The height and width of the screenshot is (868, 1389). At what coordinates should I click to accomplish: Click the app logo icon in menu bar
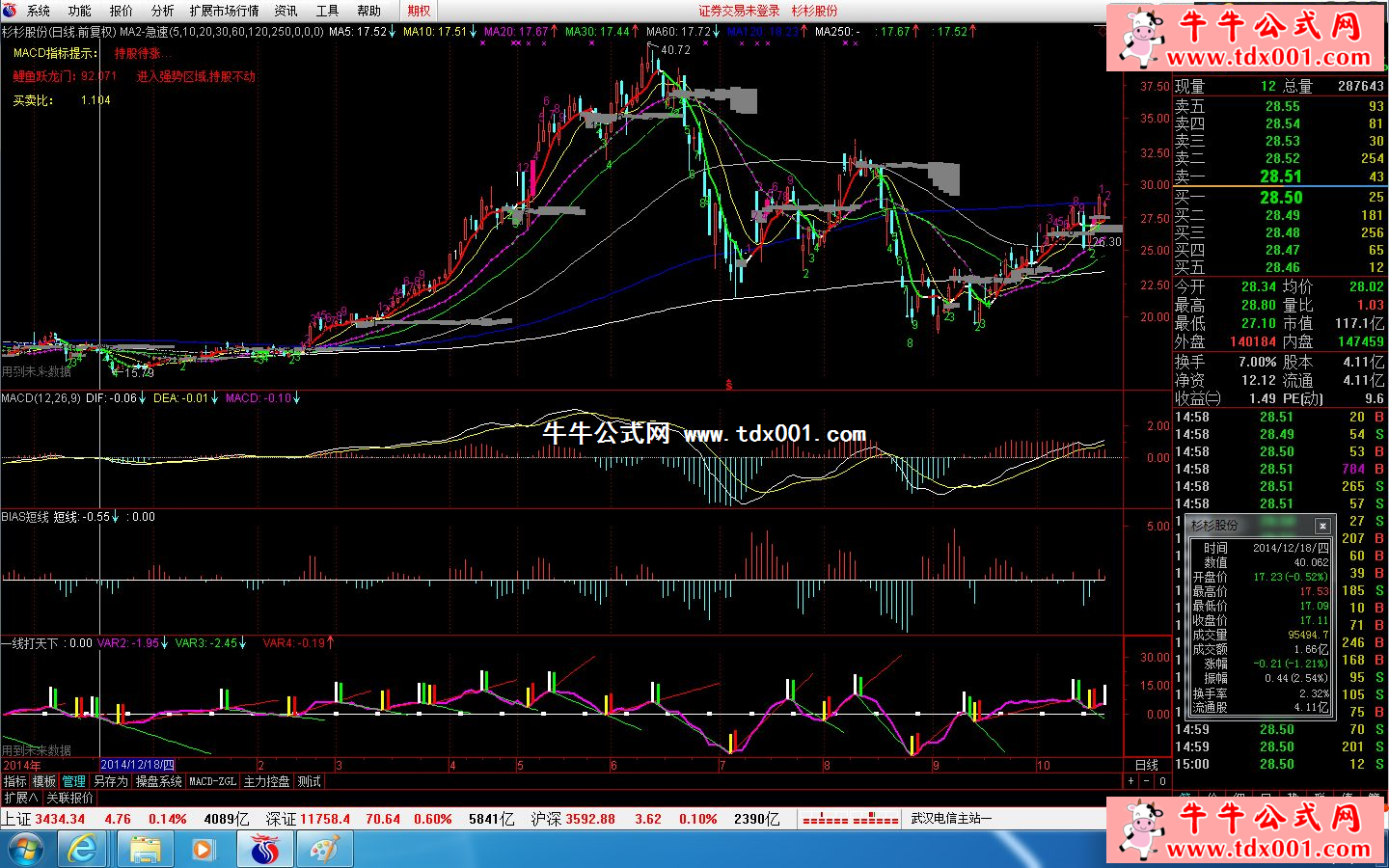(11, 11)
